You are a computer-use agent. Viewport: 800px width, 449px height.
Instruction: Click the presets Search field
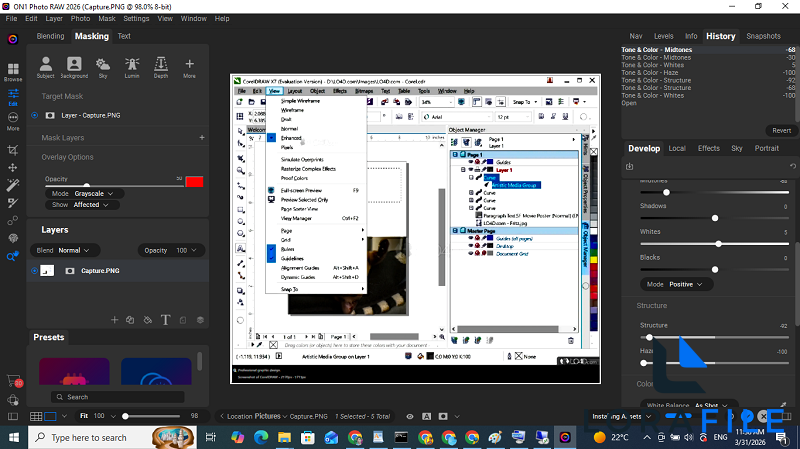(x=118, y=397)
